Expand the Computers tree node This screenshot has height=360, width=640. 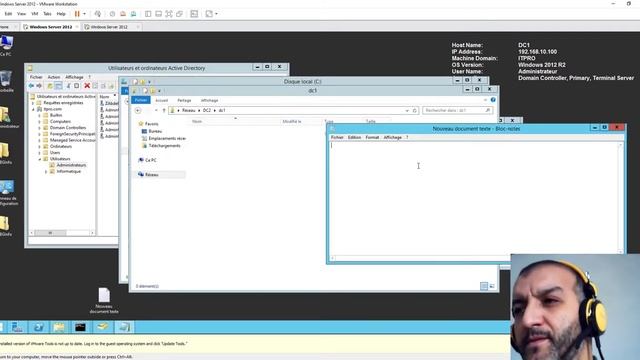tap(40, 122)
